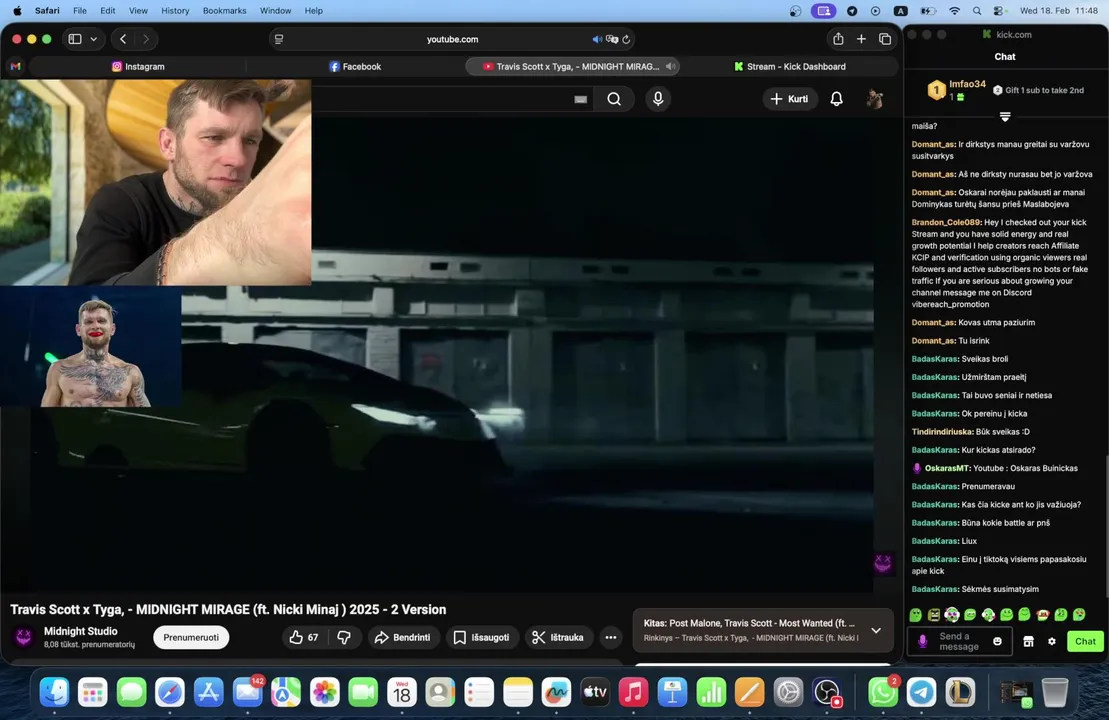Image resolution: width=1109 pixels, height=720 pixels.
Task: Open Kick chat settings gear
Action: click(x=1052, y=641)
